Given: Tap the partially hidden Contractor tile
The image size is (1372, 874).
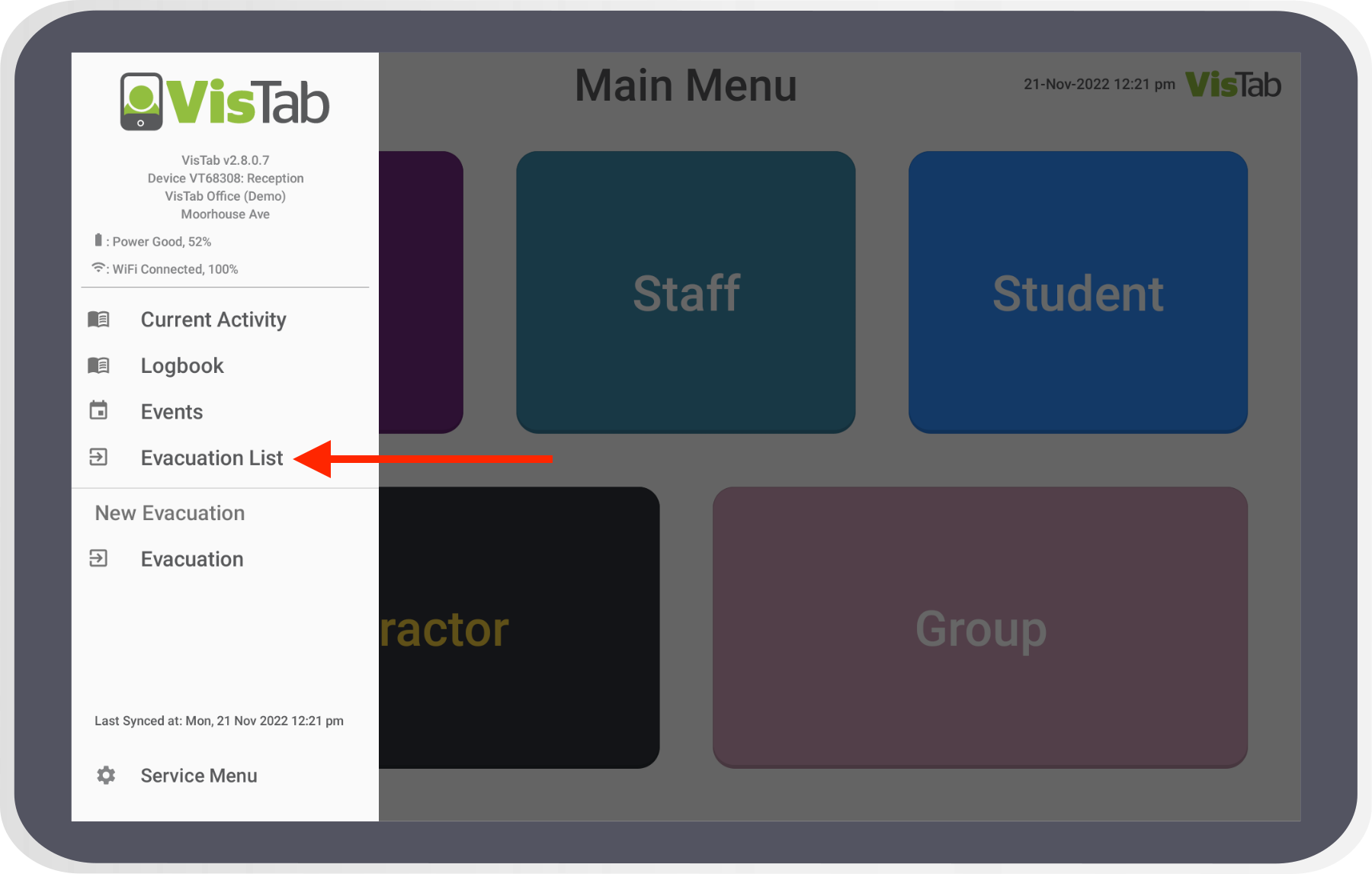Looking at the screenshot, I should [518, 628].
